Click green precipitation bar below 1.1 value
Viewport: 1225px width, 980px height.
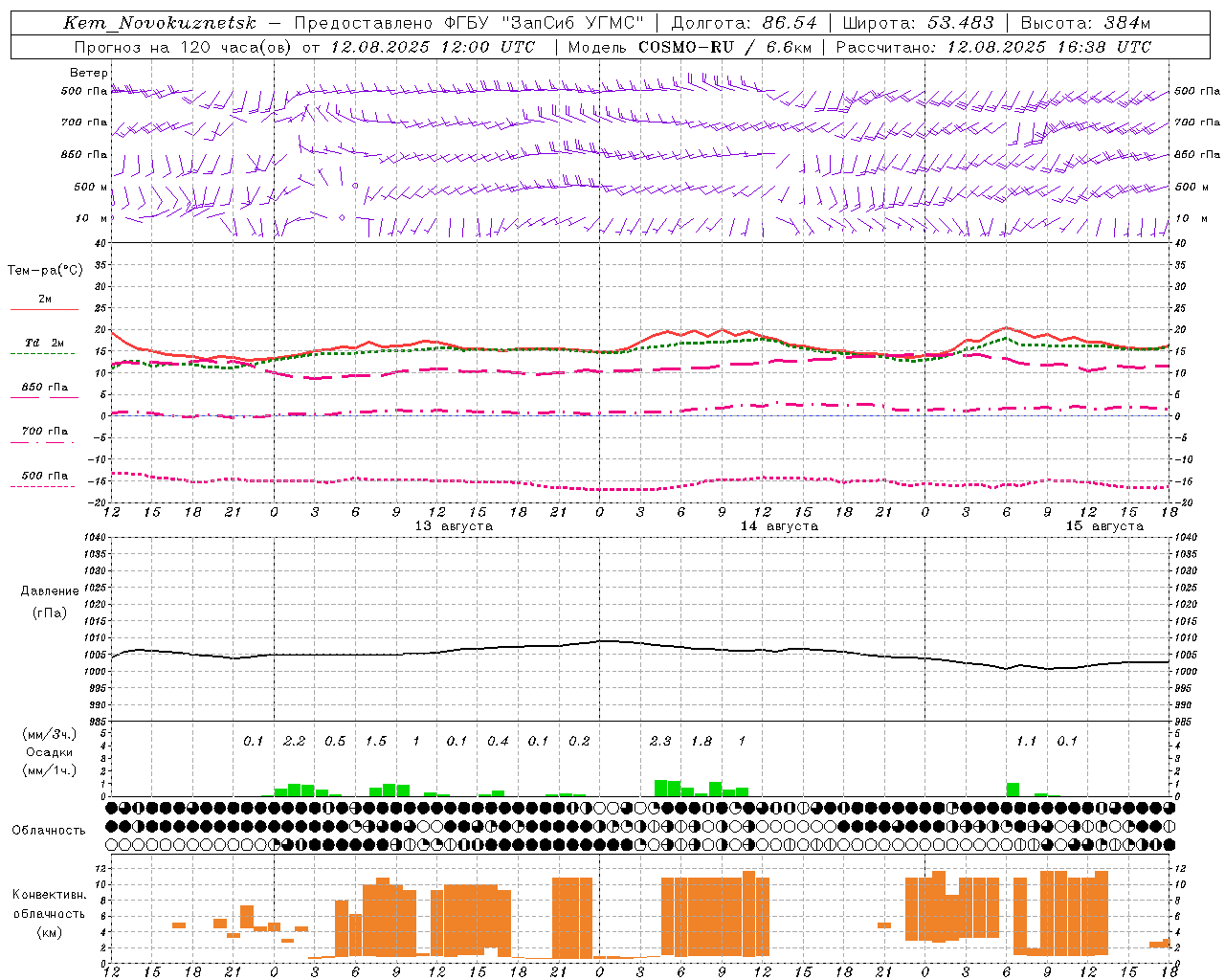[x=1013, y=790]
